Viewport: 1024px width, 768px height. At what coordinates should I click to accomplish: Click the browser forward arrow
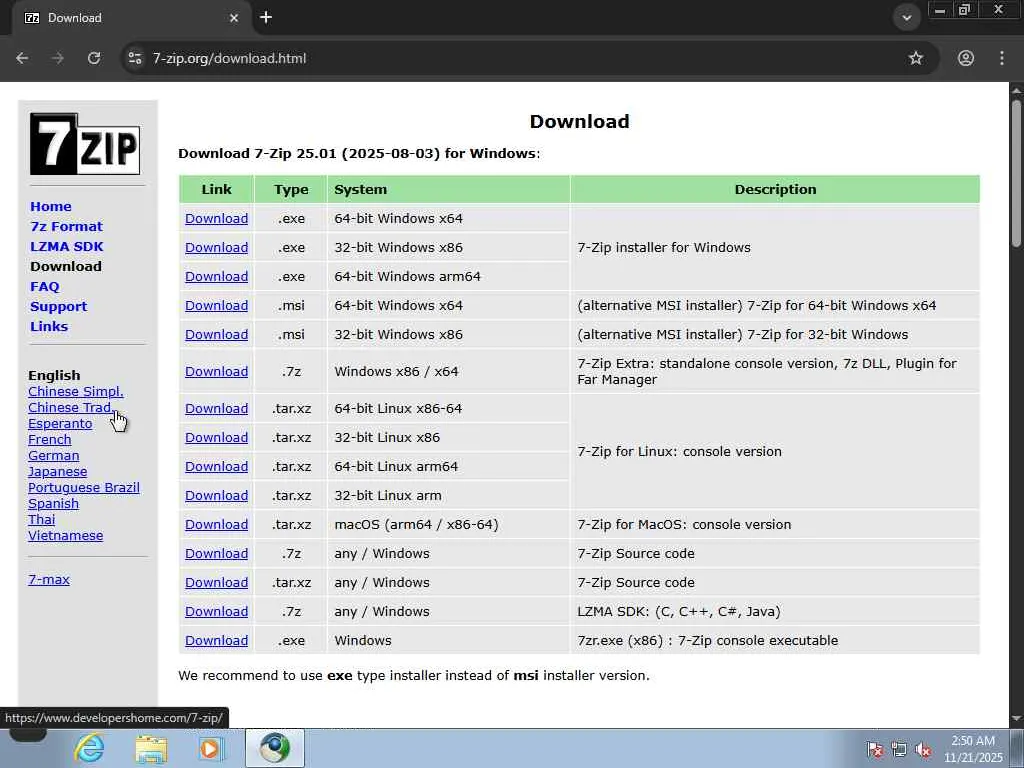tap(57, 58)
